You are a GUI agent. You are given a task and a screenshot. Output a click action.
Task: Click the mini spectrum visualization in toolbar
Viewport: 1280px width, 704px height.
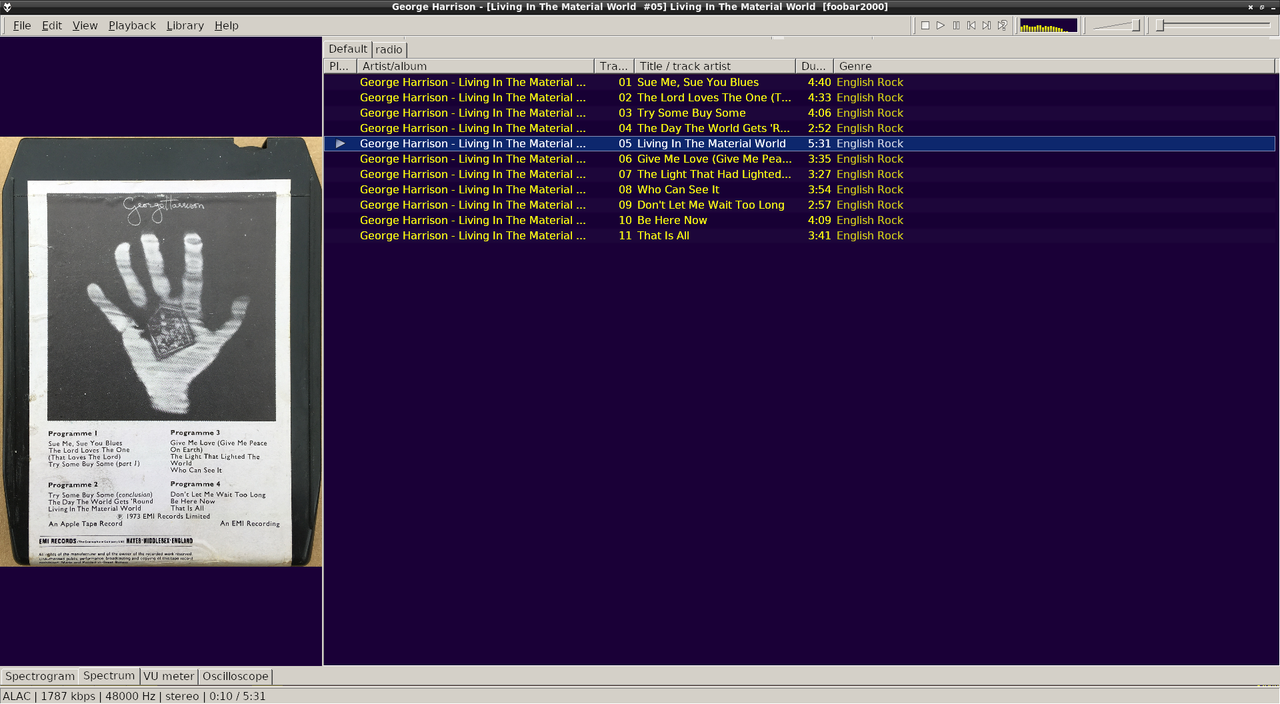pyautogui.click(x=1048, y=25)
